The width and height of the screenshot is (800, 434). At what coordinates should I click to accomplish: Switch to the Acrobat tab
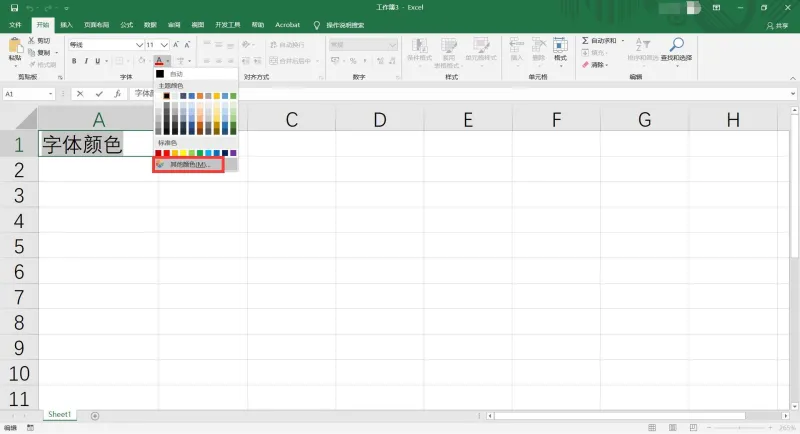coord(287,25)
